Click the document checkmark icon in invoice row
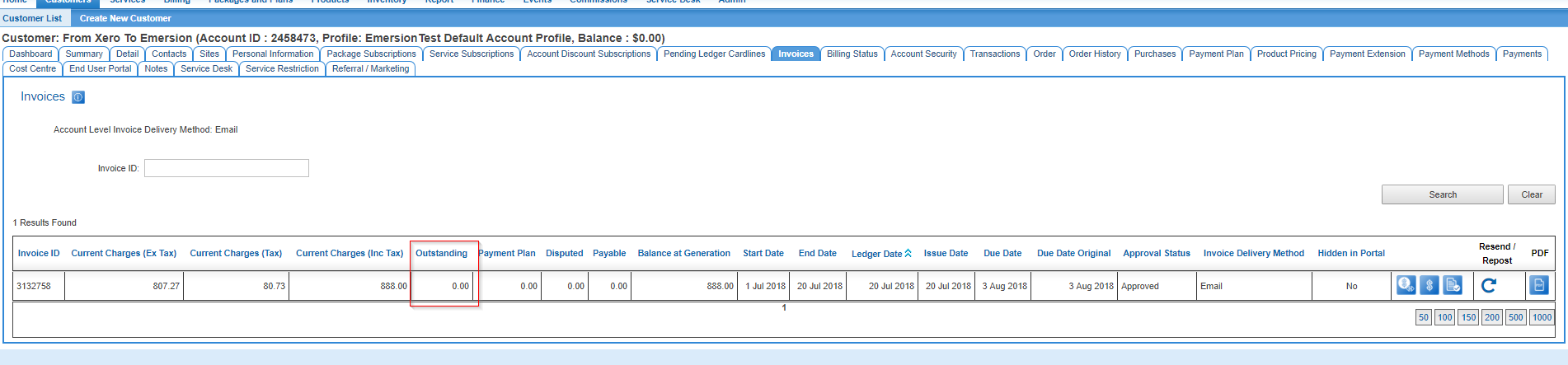Viewport: 1568px width, 365px height. tap(1453, 285)
